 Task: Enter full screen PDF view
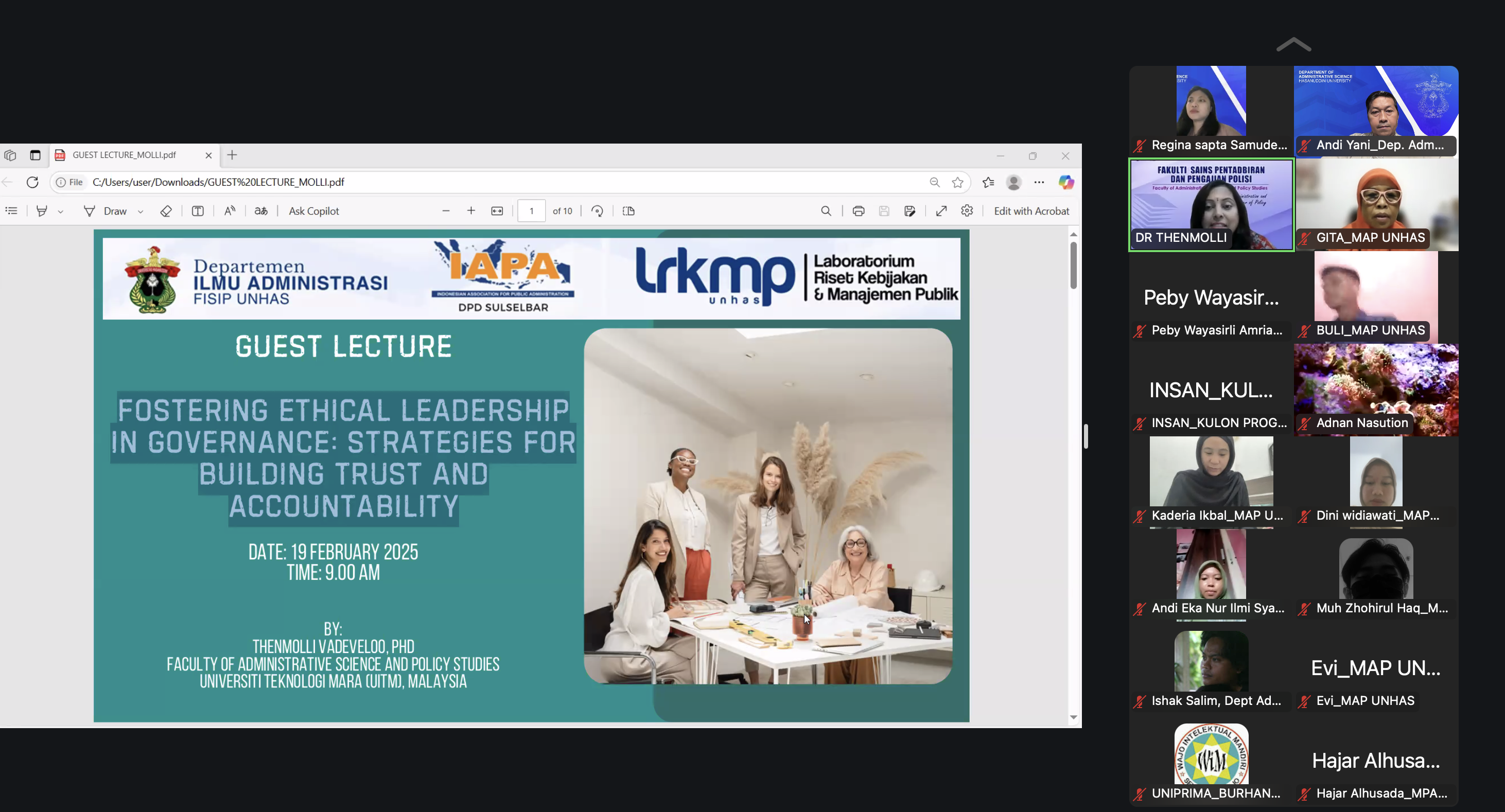(941, 211)
